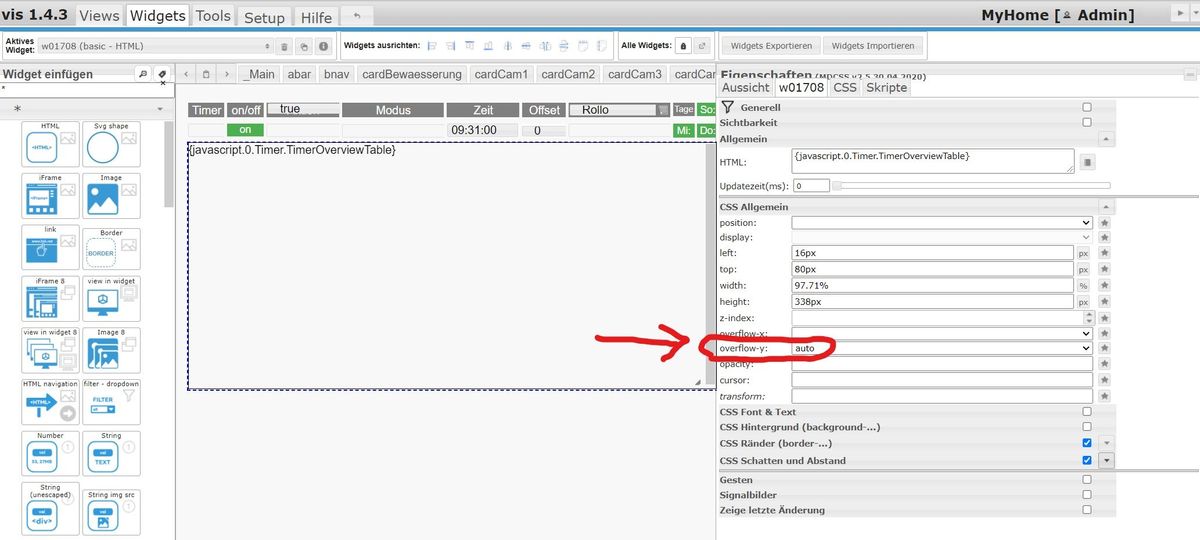1200x540 pixels.
Task: Toggle the star beside the left field
Action: [1104, 253]
